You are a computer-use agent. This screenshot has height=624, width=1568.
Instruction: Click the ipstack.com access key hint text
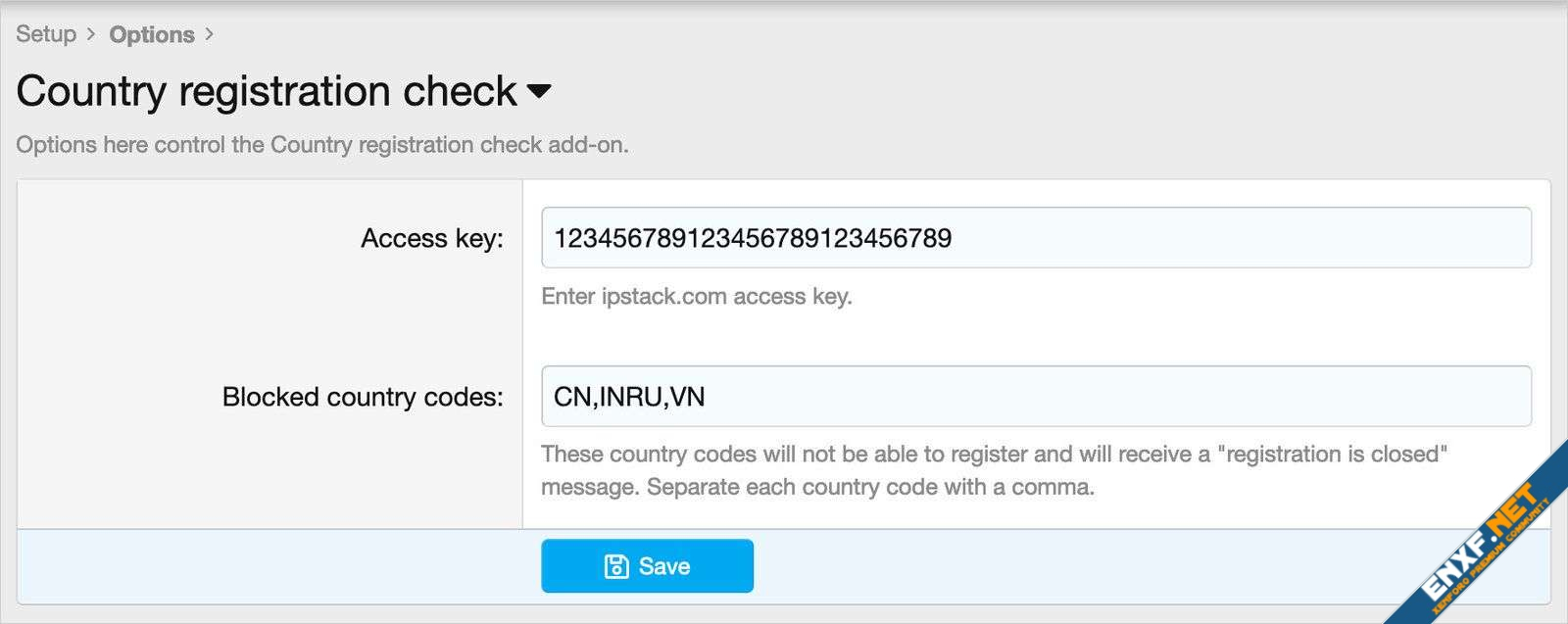point(697,297)
